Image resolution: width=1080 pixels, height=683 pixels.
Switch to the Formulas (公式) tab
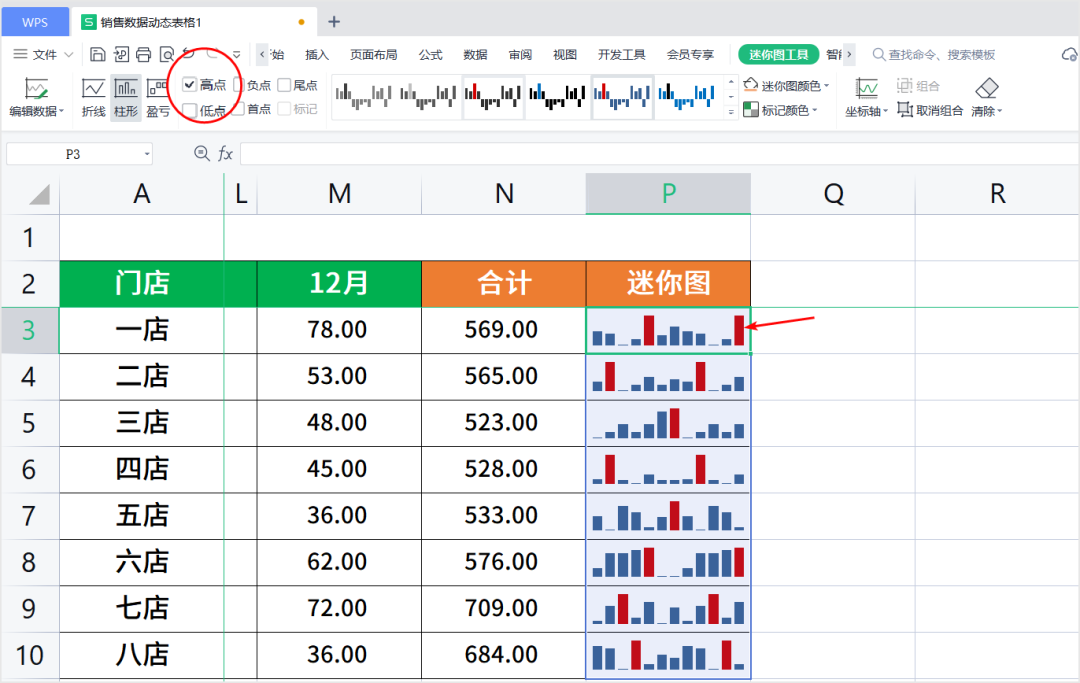pyautogui.click(x=430, y=54)
